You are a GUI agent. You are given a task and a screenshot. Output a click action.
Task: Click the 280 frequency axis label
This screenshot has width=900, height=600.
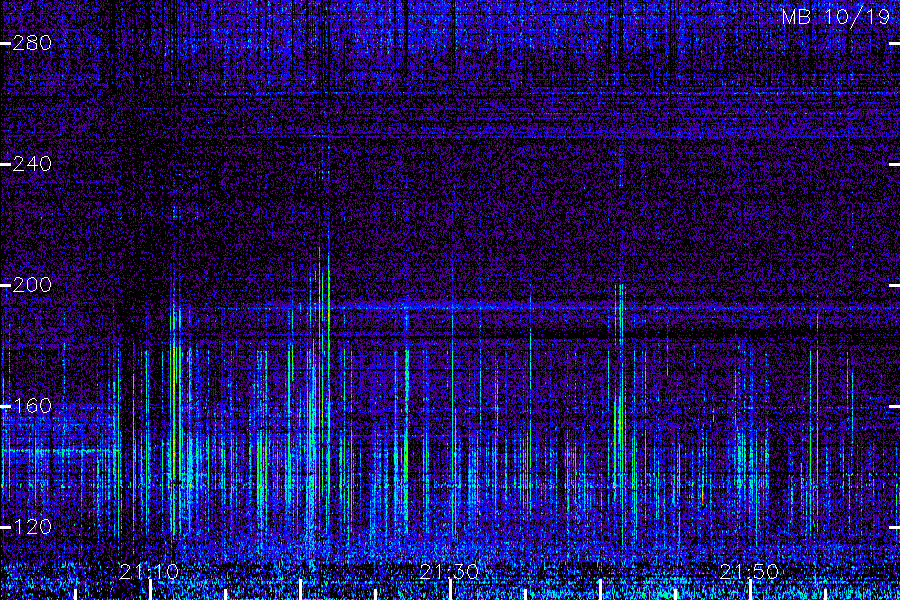[x=32, y=43]
